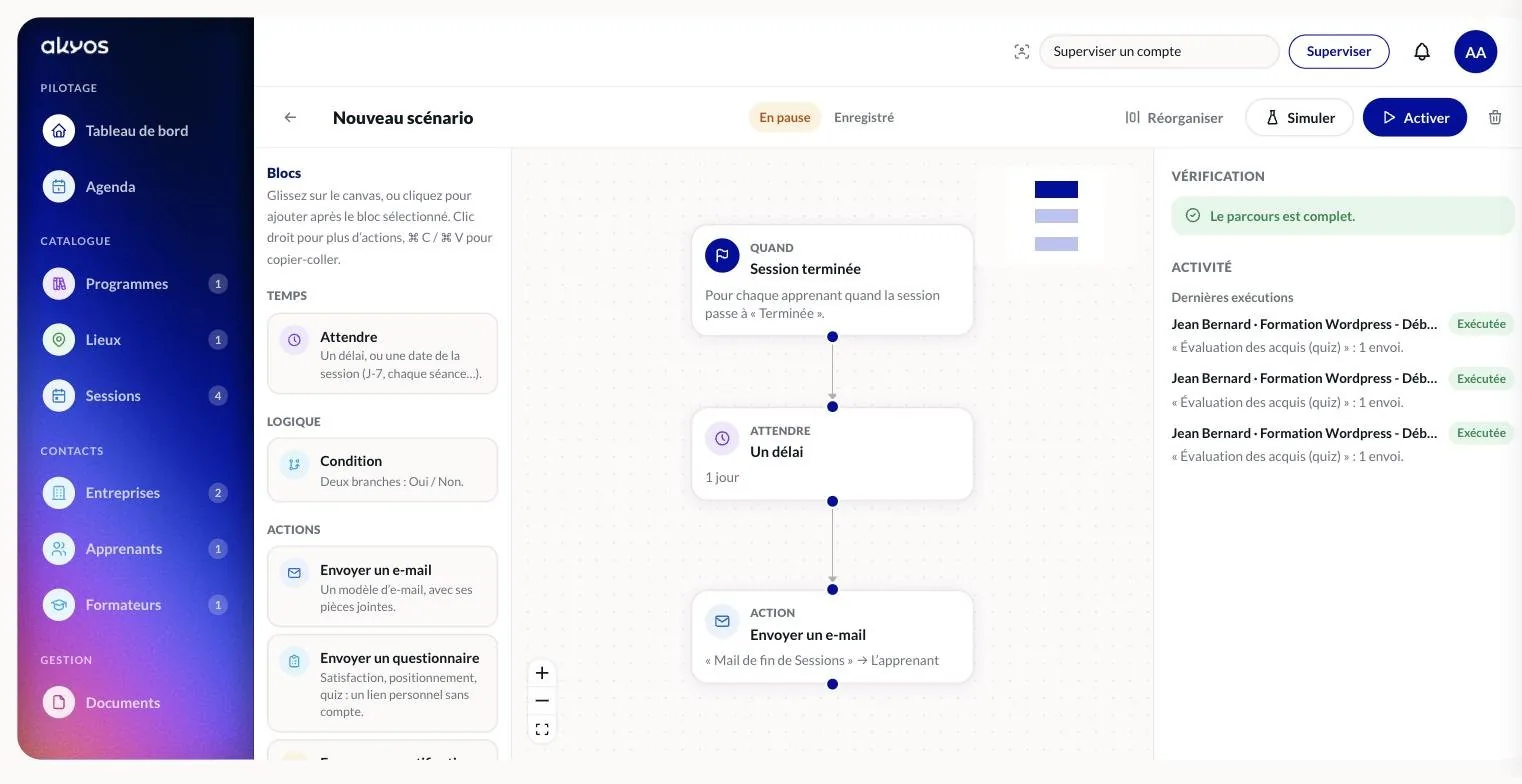Click the Superviser un compte field
1522x784 pixels.
[x=1159, y=52]
